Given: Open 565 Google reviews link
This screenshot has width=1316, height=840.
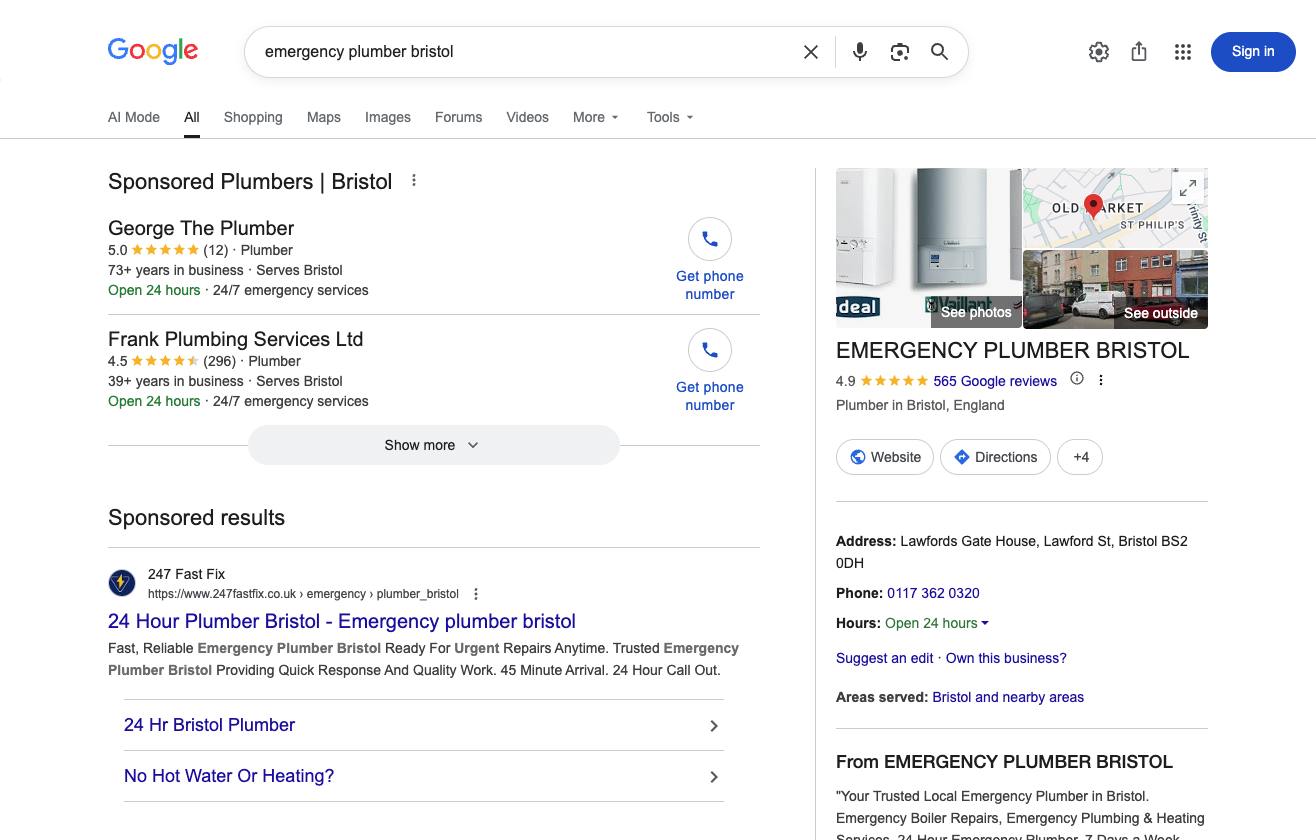Looking at the screenshot, I should [995, 381].
